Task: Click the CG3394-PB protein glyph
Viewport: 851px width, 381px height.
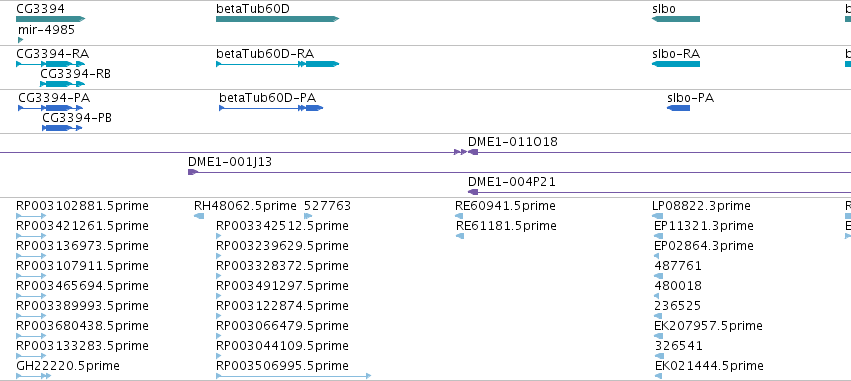Action: [x=62, y=128]
